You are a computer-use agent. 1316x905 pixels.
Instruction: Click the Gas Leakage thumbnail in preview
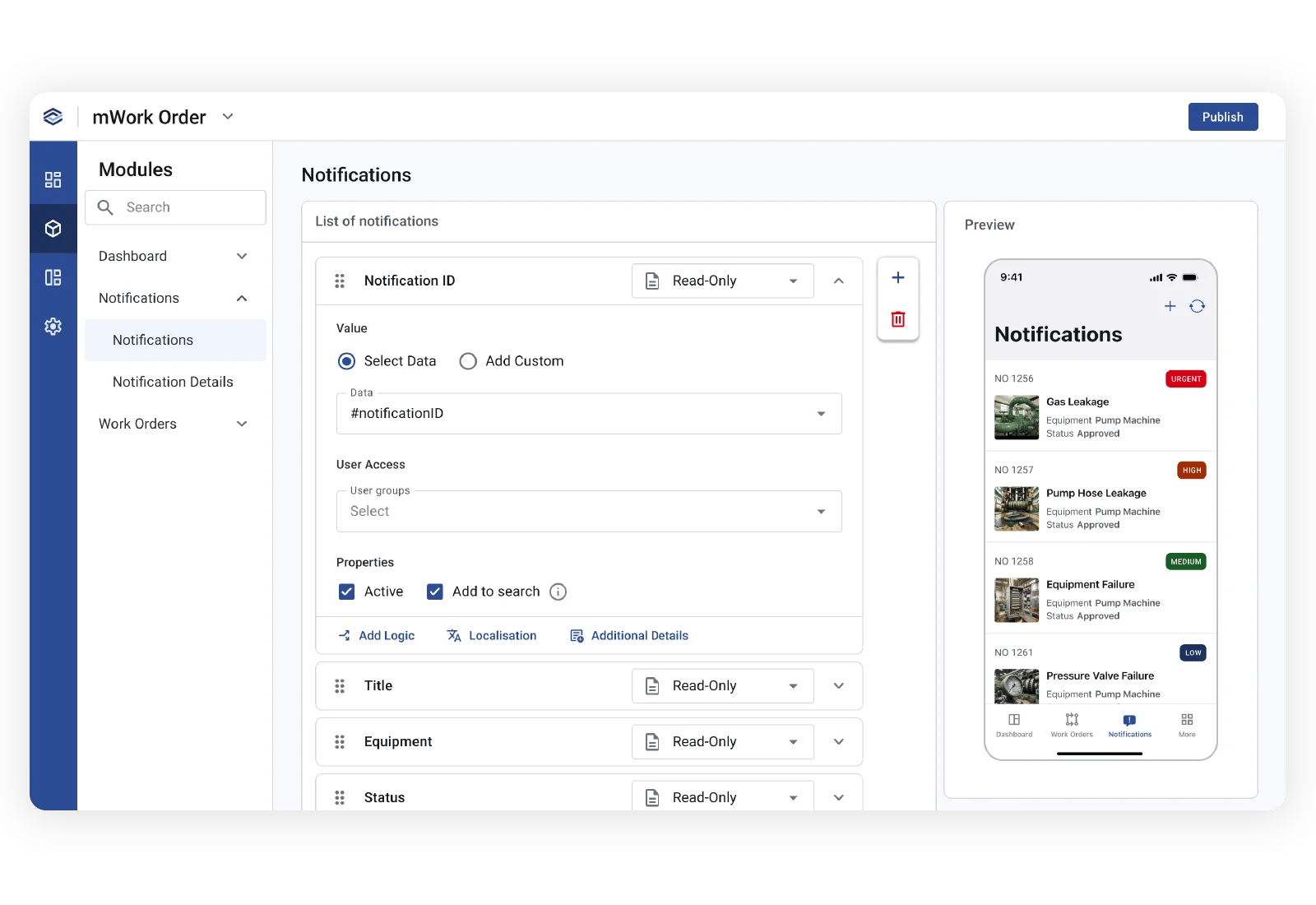coord(1017,418)
